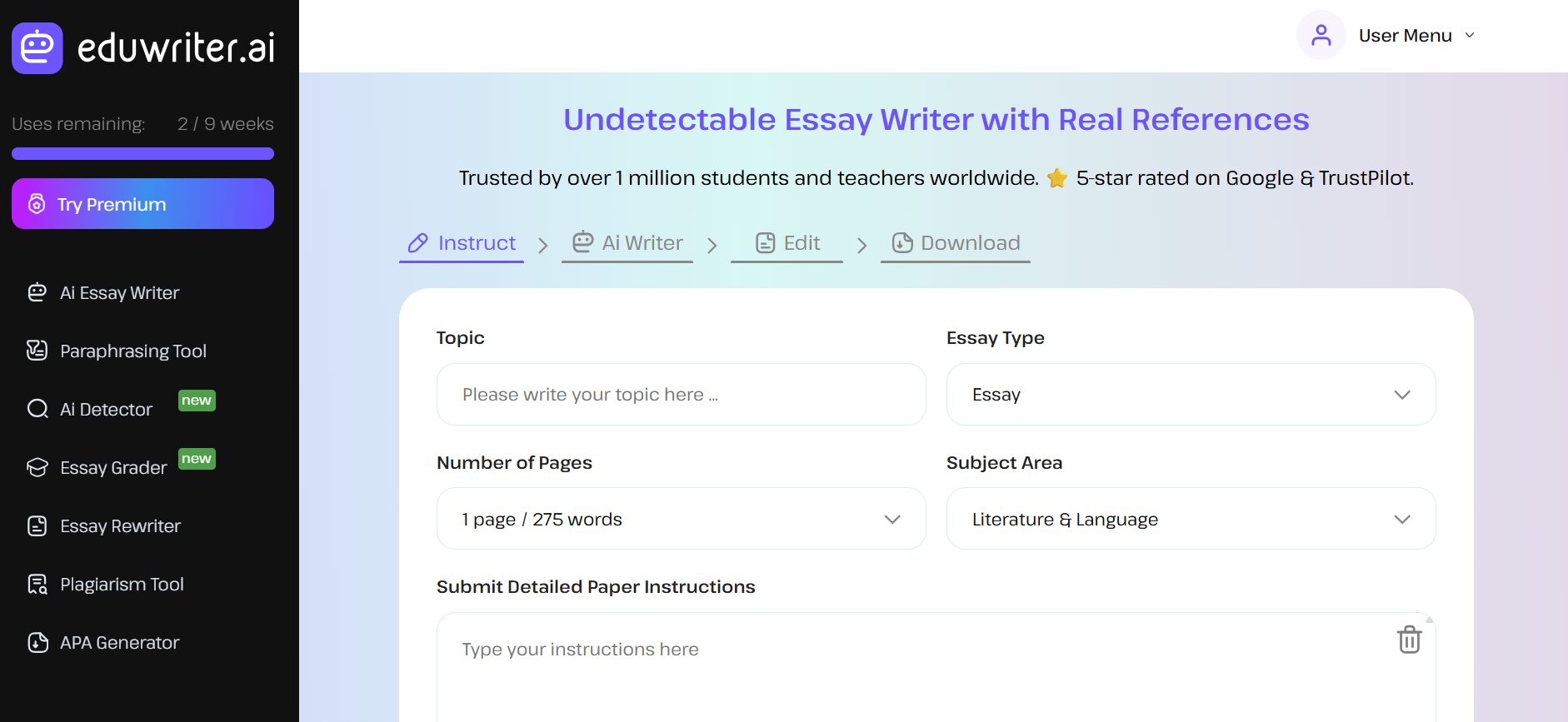This screenshot has height=722, width=1568.
Task: Click the icon beside Edit step
Action: tap(765, 243)
